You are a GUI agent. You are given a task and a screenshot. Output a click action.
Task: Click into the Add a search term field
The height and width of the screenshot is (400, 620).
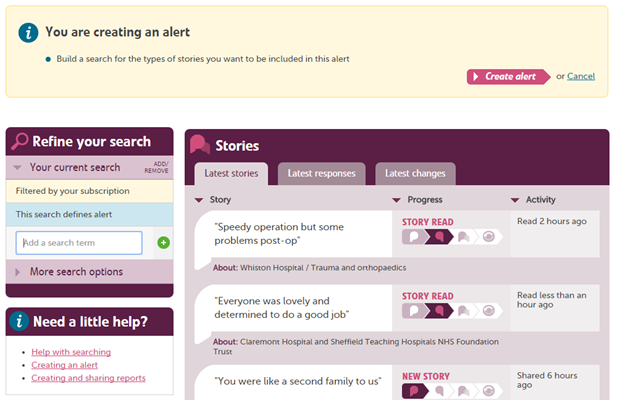point(79,243)
